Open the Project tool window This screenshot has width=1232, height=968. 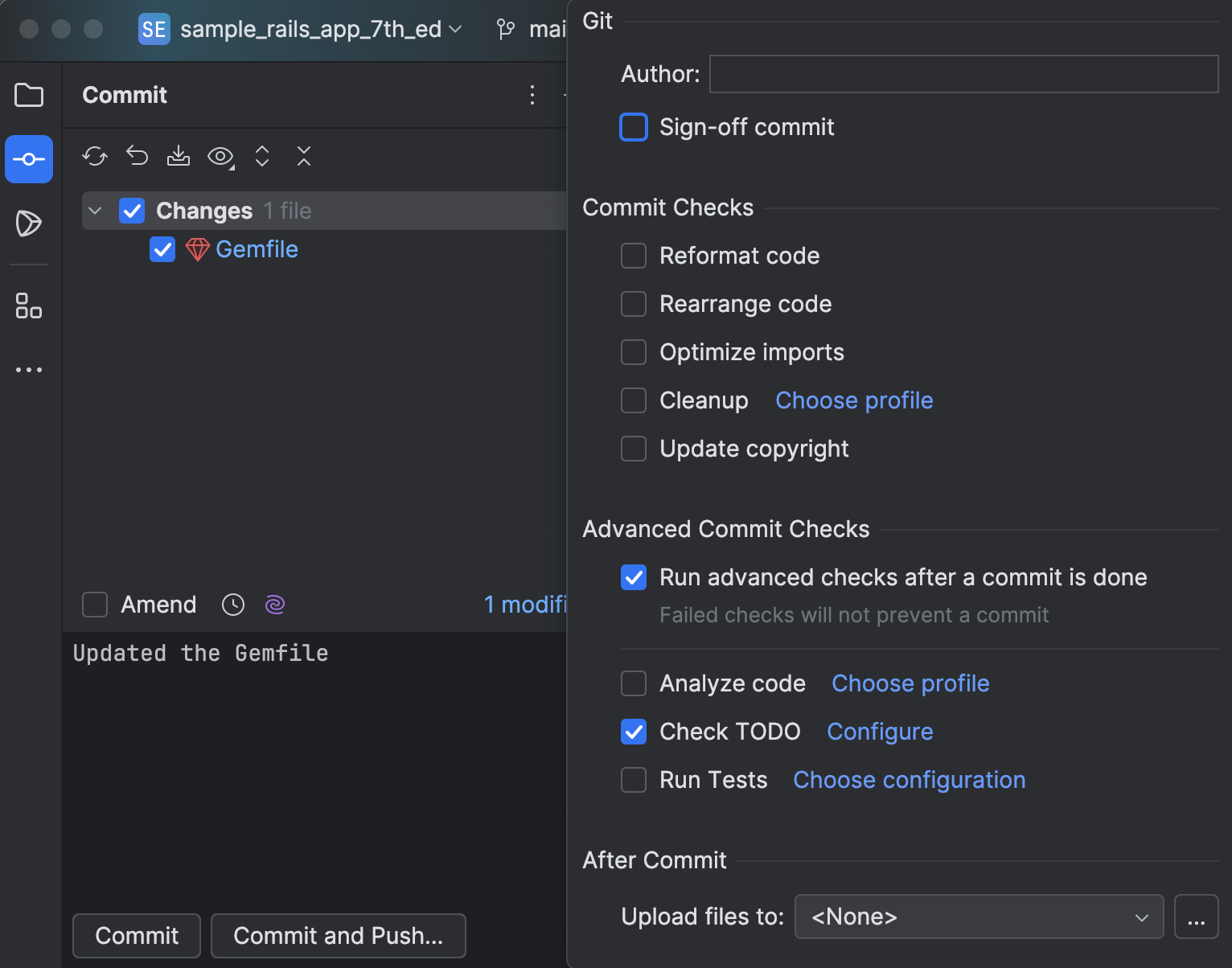(29, 95)
